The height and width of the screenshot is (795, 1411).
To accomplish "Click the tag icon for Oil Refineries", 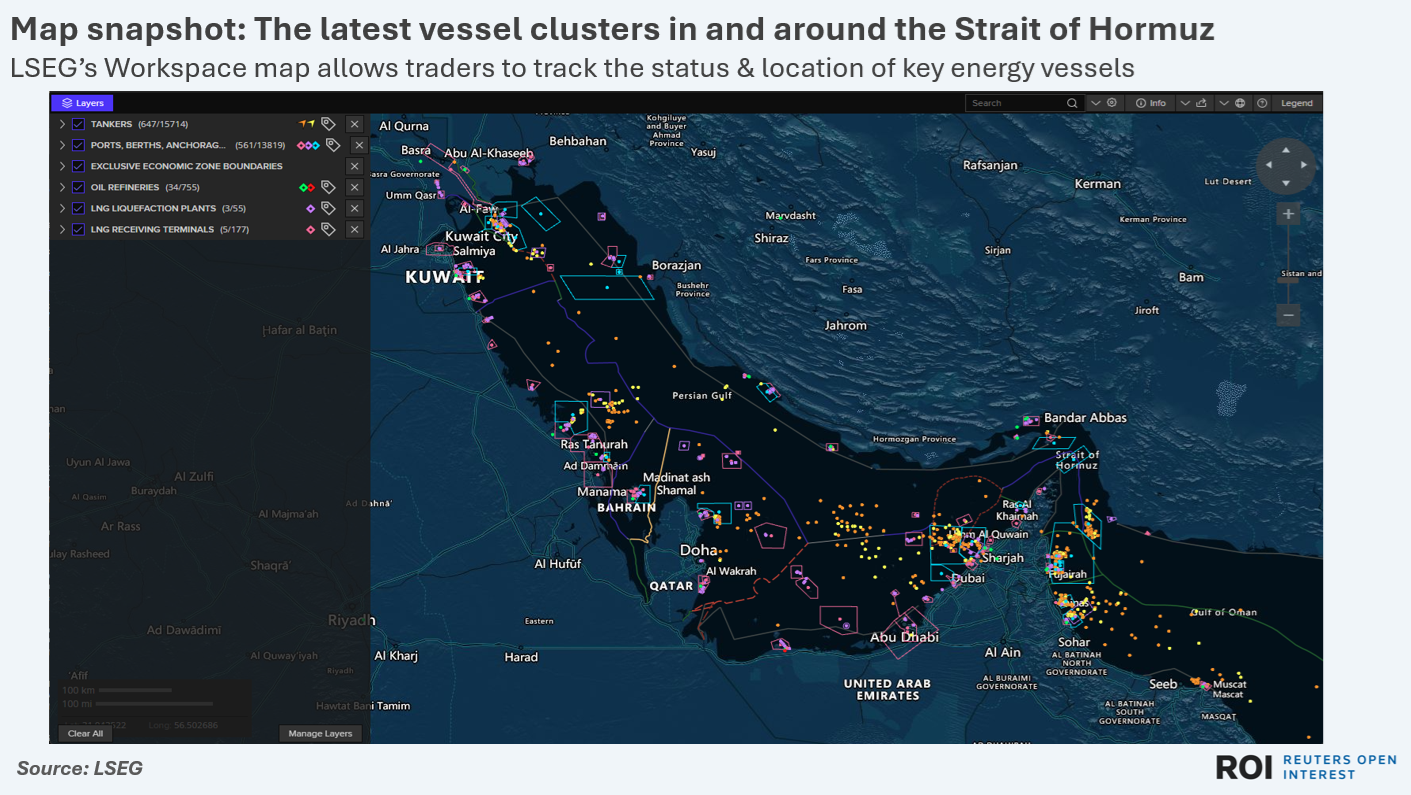I will coord(328,187).
